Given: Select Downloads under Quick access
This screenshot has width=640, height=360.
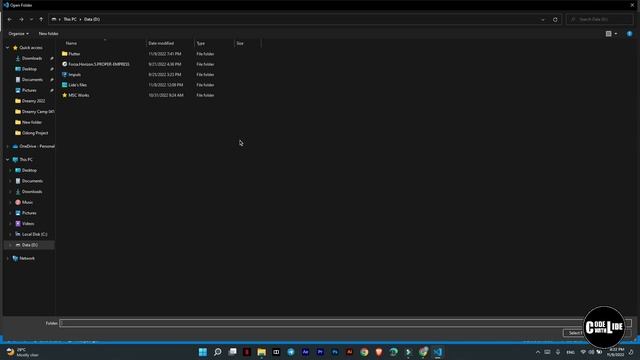Looking at the screenshot, I should click(x=32, y=58).
